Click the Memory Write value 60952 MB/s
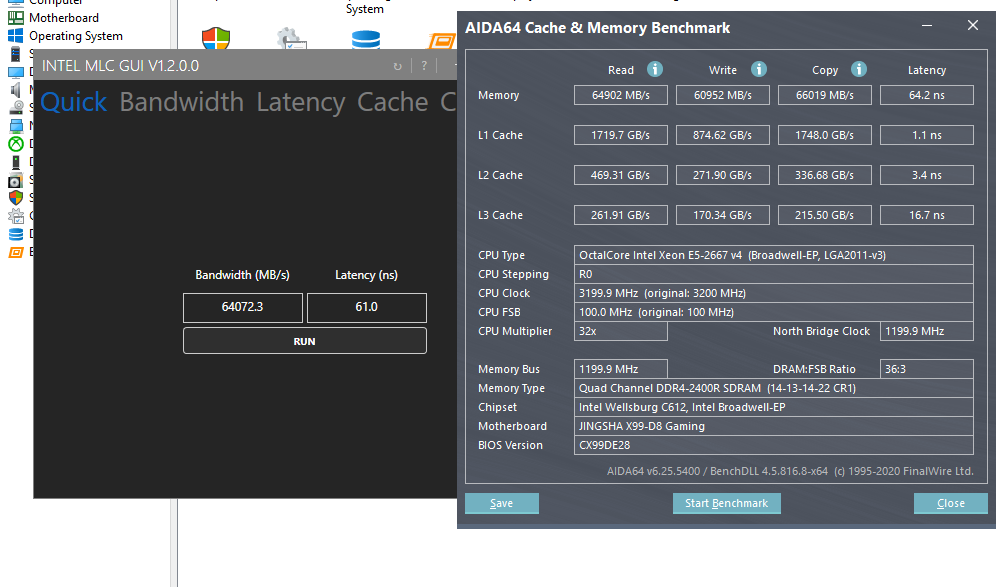Screen dimensions: 1008x587 723,95
